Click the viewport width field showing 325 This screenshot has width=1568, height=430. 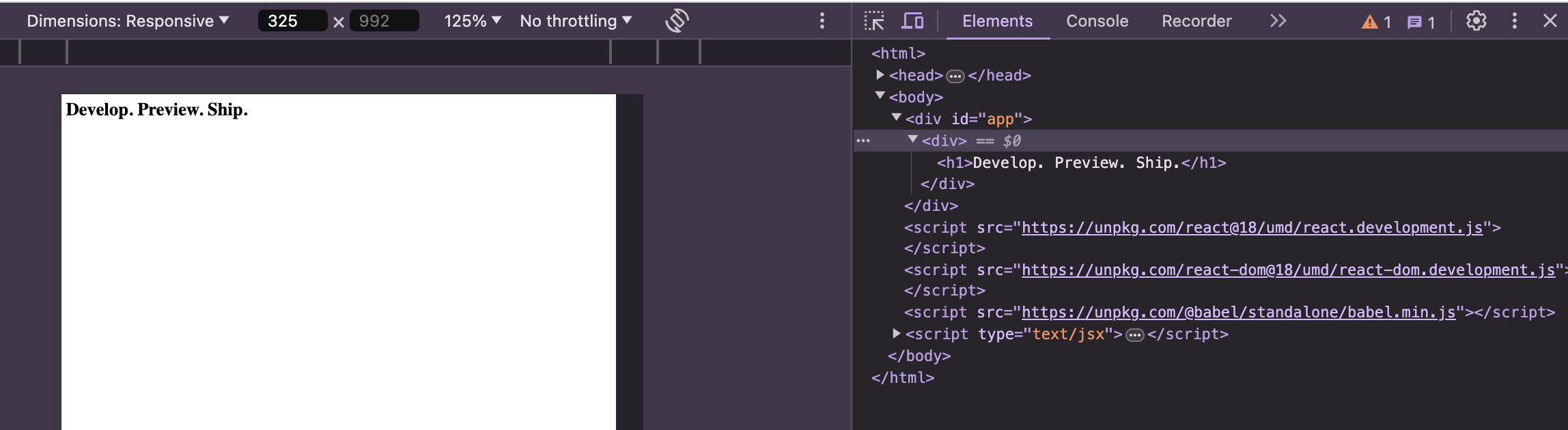(x=292, y=21)
